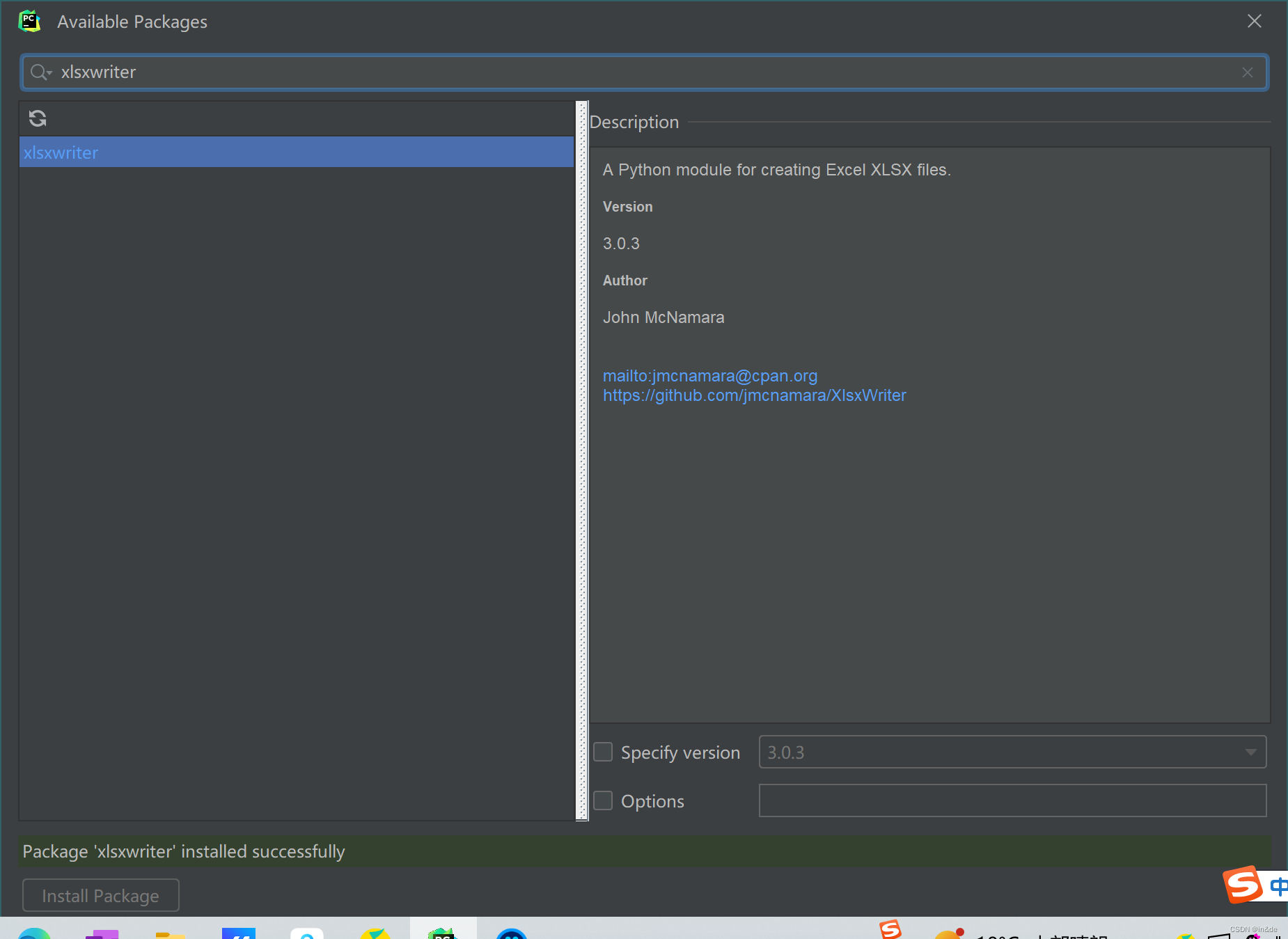Viewport: 1288px width, 939px height.
Task: Click the Author heading in description
Action: (x=625, y=281)
